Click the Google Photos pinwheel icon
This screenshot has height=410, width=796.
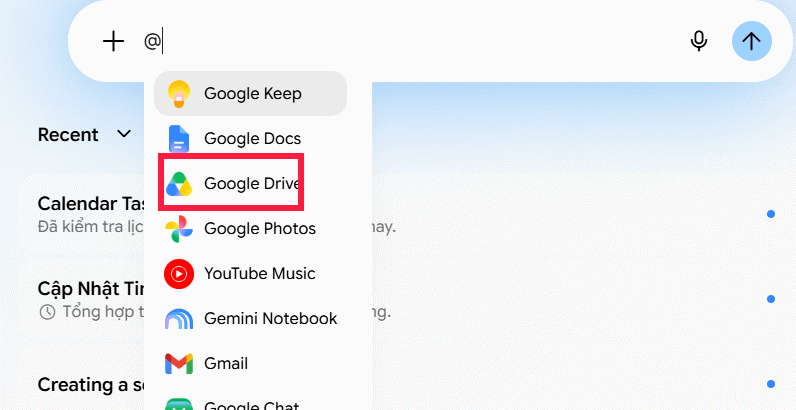point(178,228)
